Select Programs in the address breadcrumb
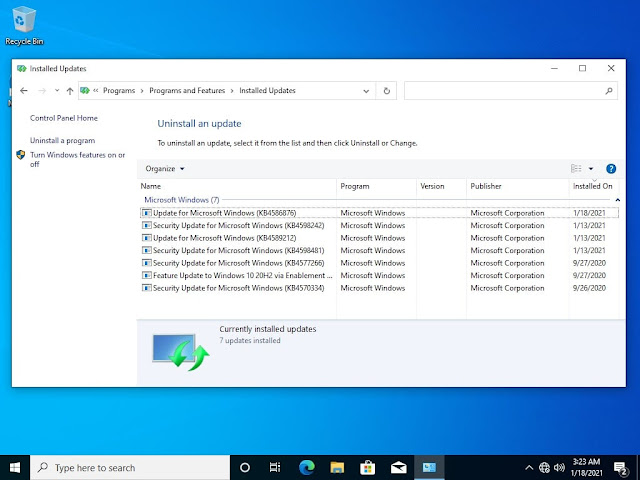The width and height of the screenshot is (640, 480). 119,91
